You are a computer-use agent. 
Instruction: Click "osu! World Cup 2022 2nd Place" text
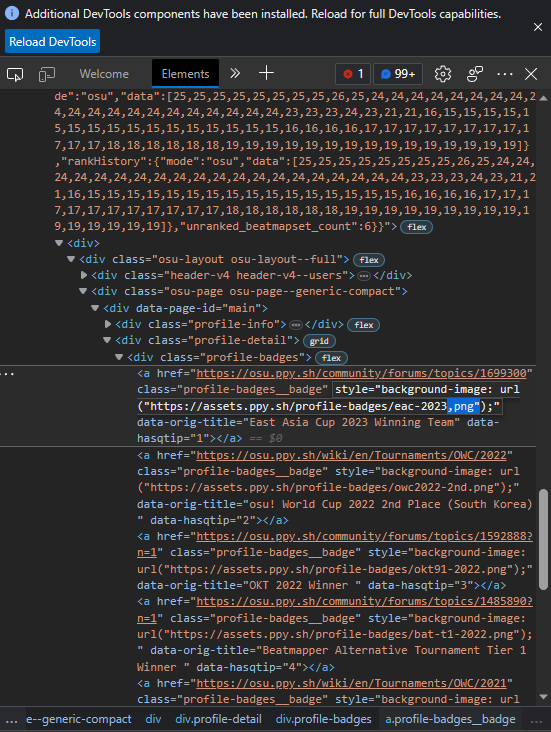345,504
